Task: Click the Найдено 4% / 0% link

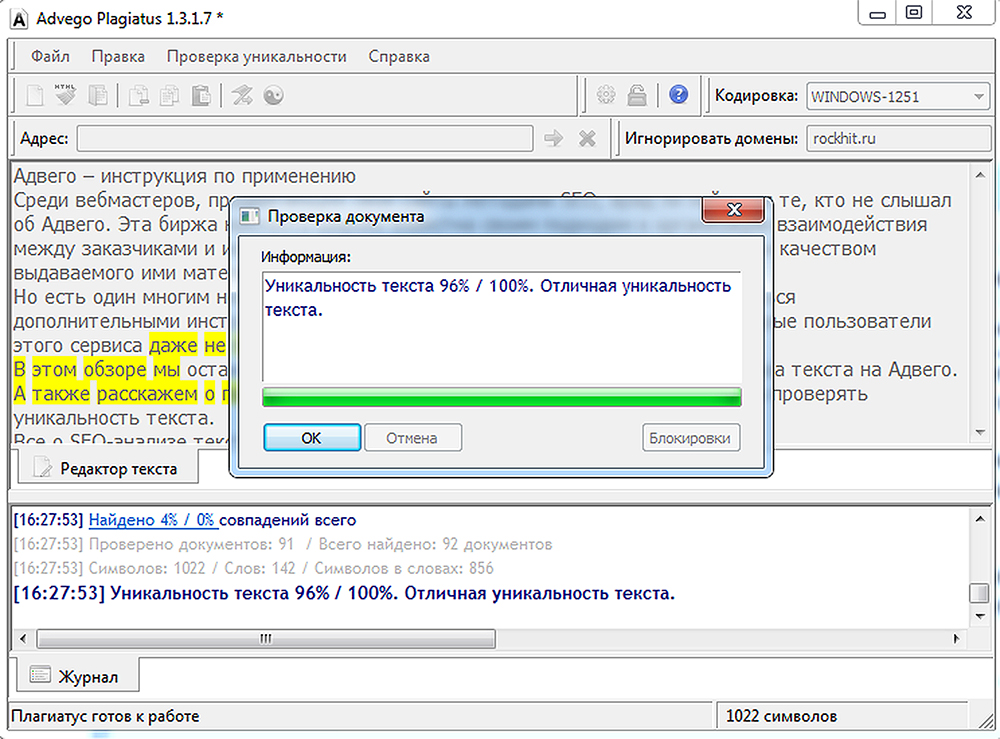Action: [152, 520]
